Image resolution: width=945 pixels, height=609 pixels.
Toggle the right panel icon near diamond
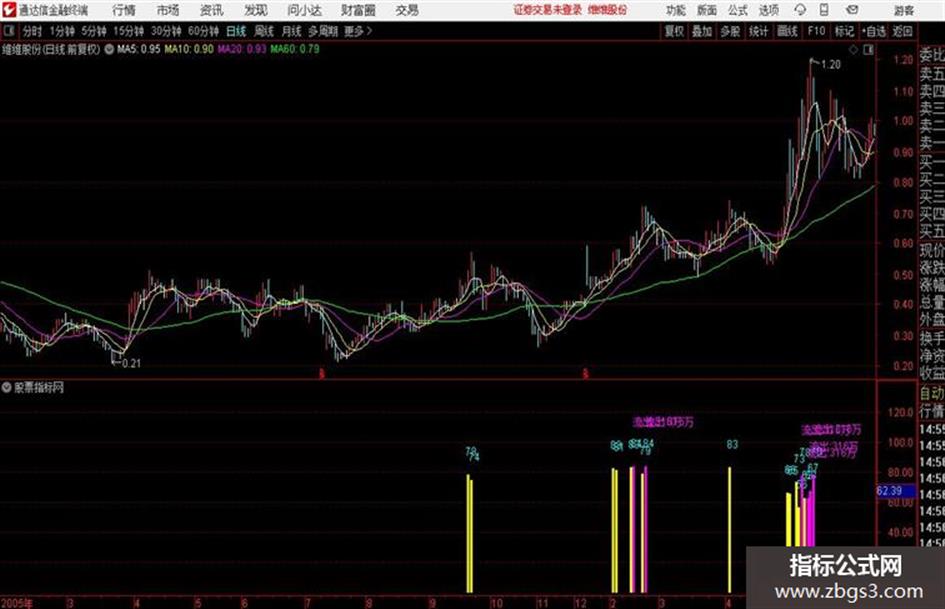(868, 50)
